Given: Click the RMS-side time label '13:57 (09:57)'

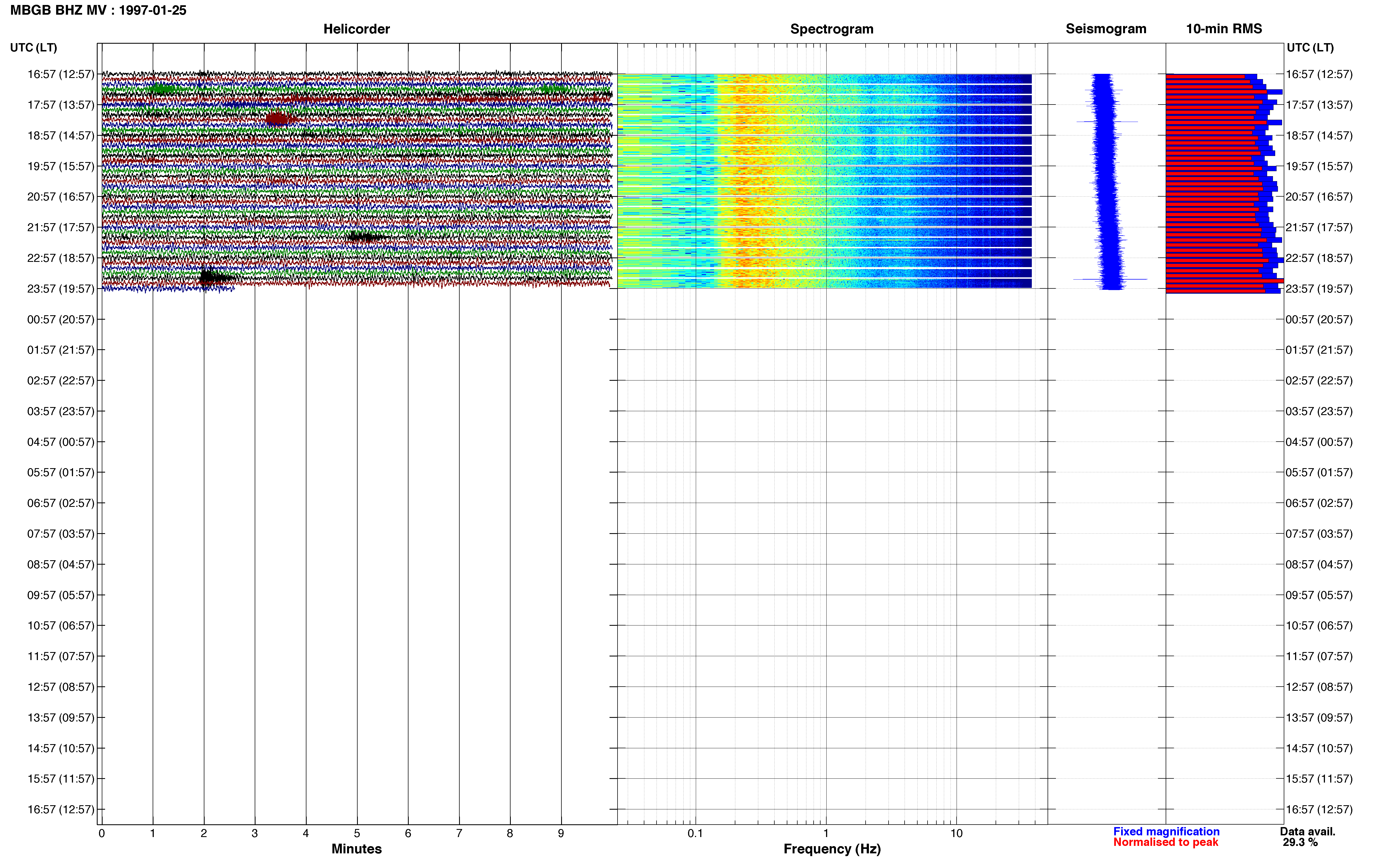Looking at the screenshot, I should click(1319, 717).
